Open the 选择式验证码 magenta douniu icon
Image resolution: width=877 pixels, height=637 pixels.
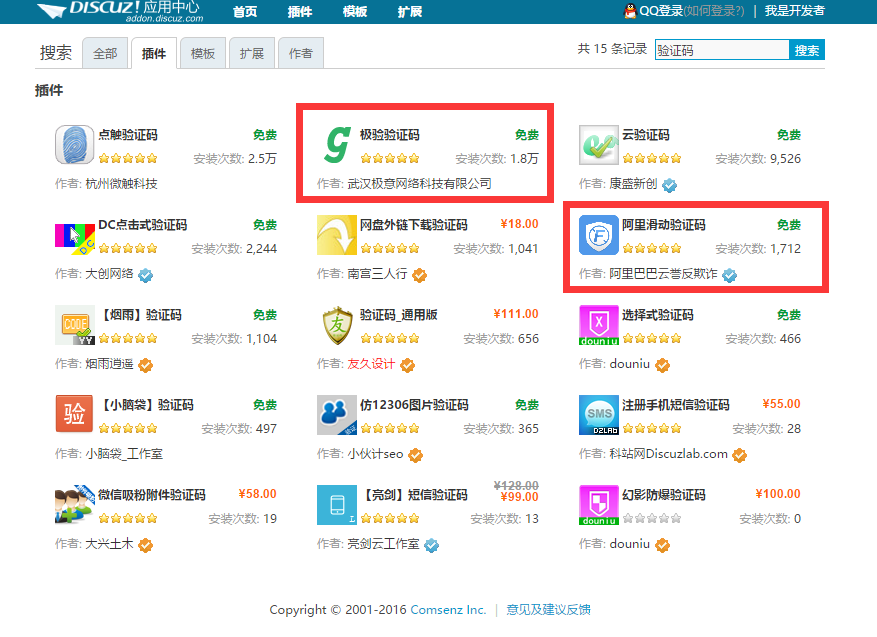[x=598, y=325]
